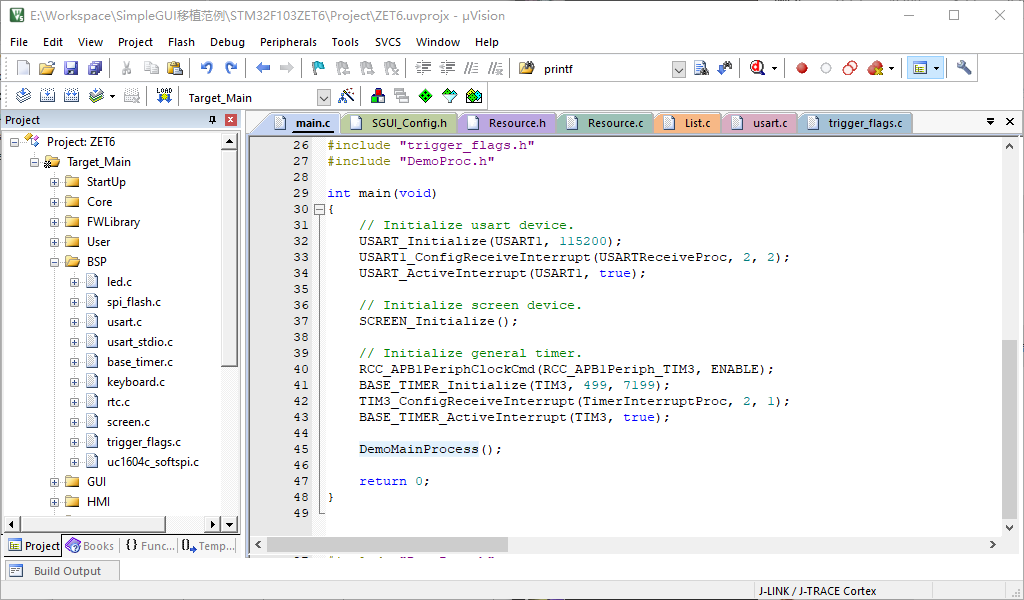
Task: Expand the HMI folder
Action: 55,503
